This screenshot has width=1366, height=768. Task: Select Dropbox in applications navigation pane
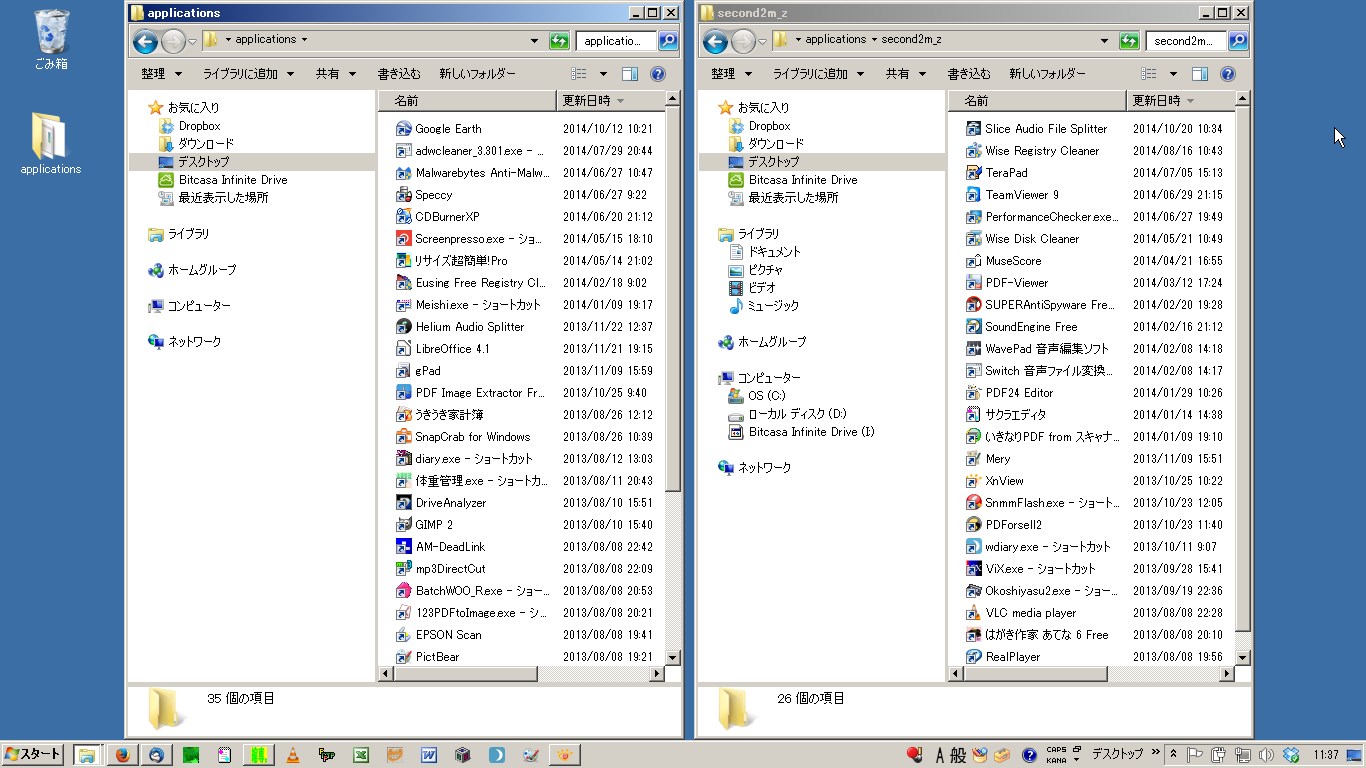[190, 126]
